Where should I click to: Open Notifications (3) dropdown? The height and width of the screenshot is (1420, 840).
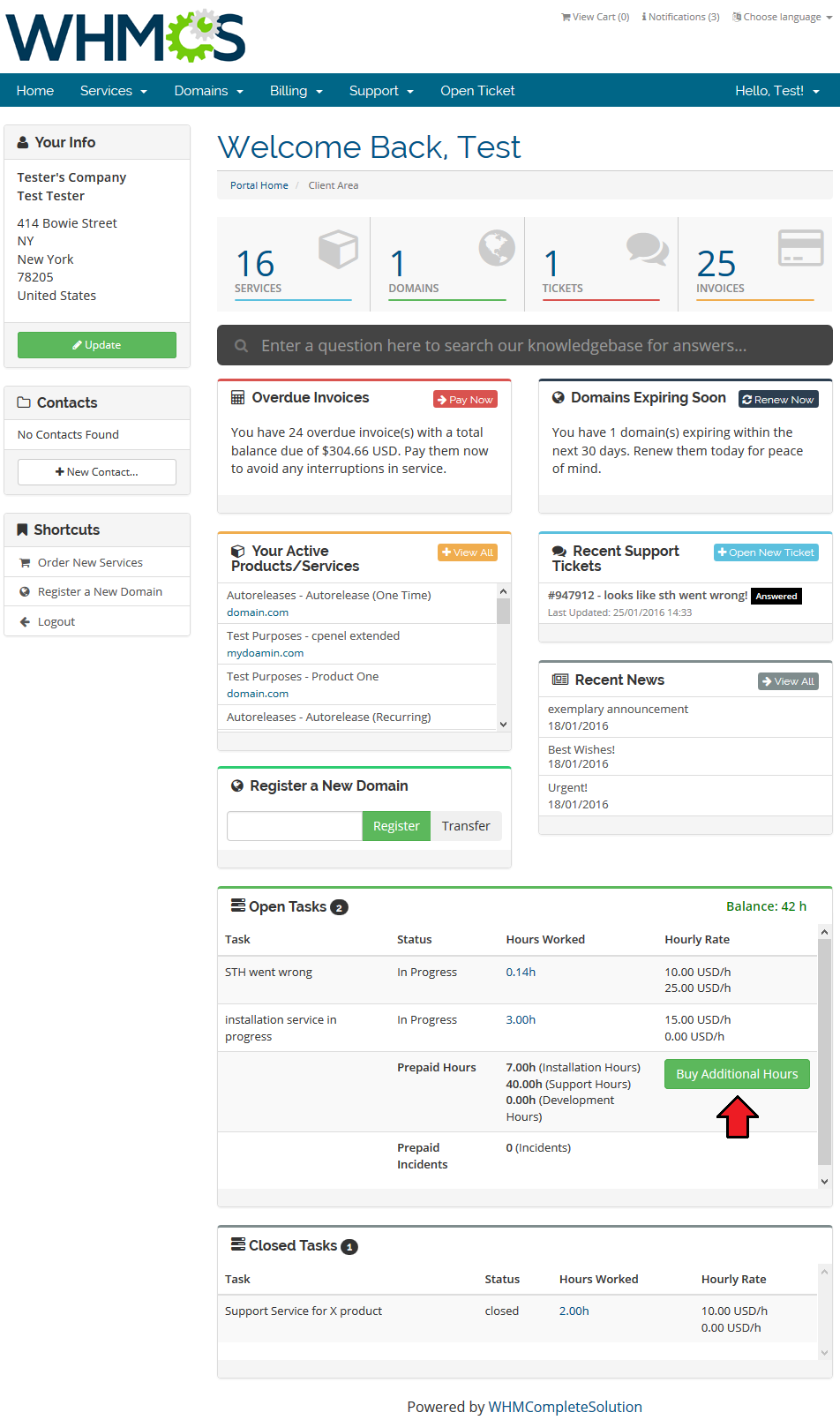tap(680, 17)
